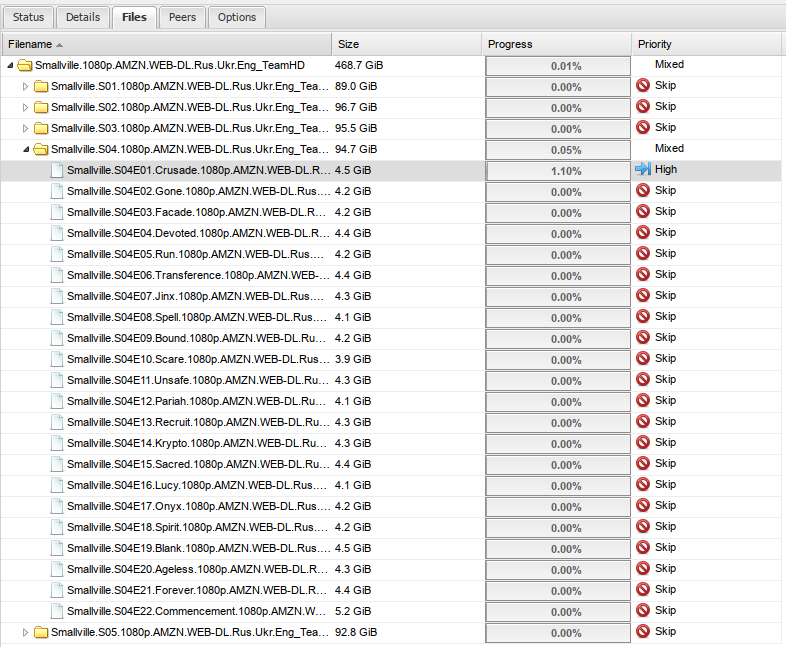
Task: Click the 3.9 GiB size of S04E10
Action: click(353, 359)
